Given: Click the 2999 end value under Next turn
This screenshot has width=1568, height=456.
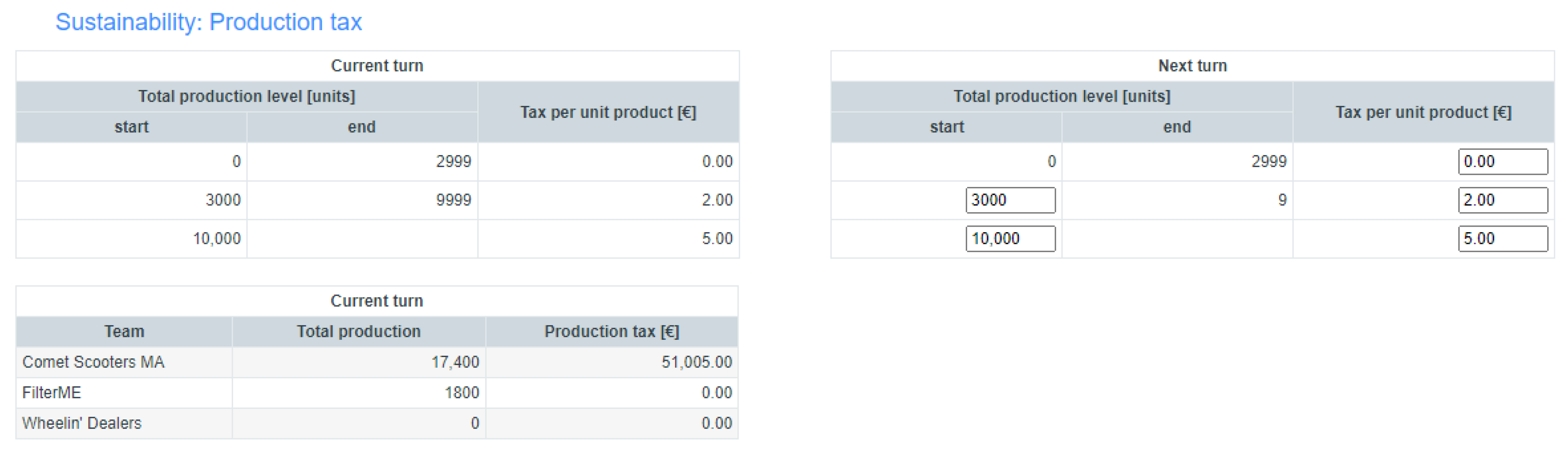Looking at the screenshot, I should click(x=1269, y=162).
